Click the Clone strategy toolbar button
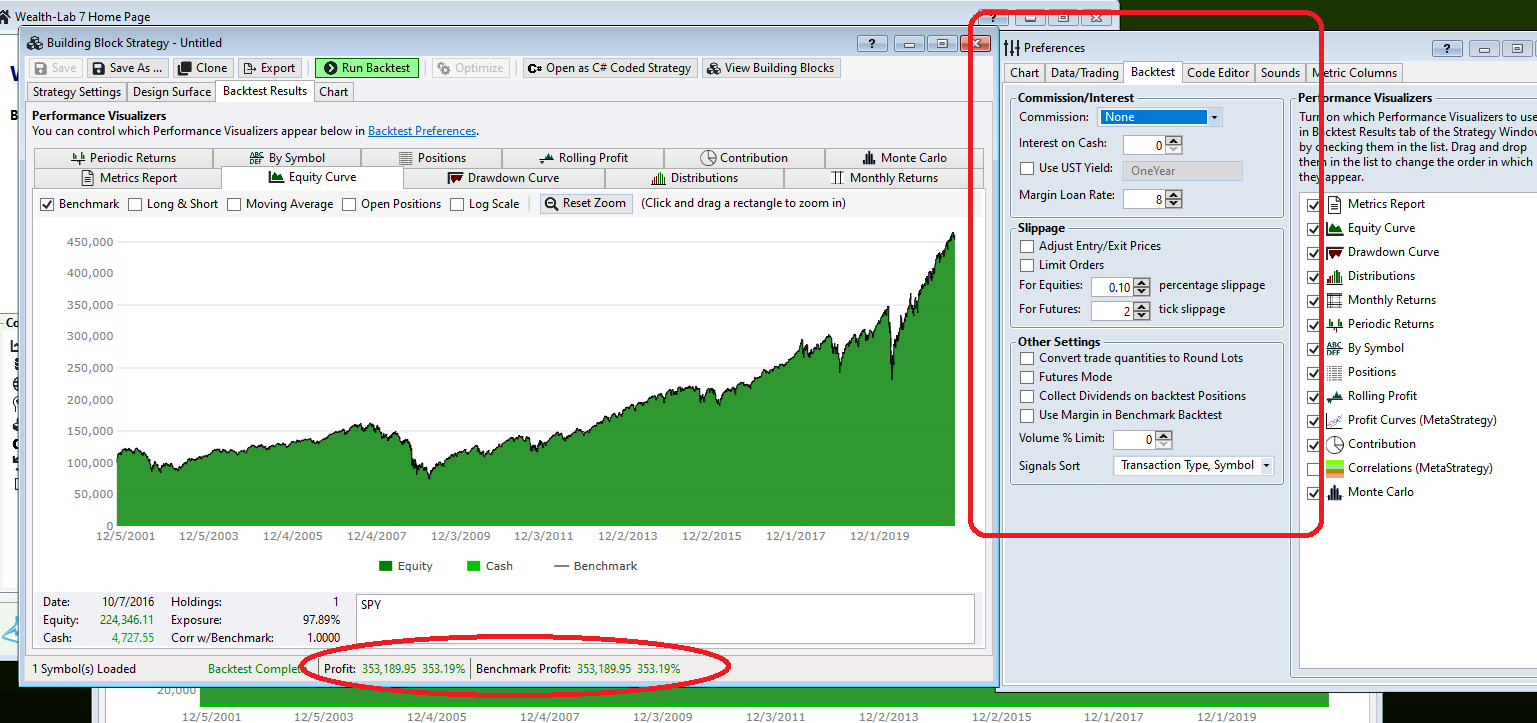1537x723 pixels. pos(203,68)
